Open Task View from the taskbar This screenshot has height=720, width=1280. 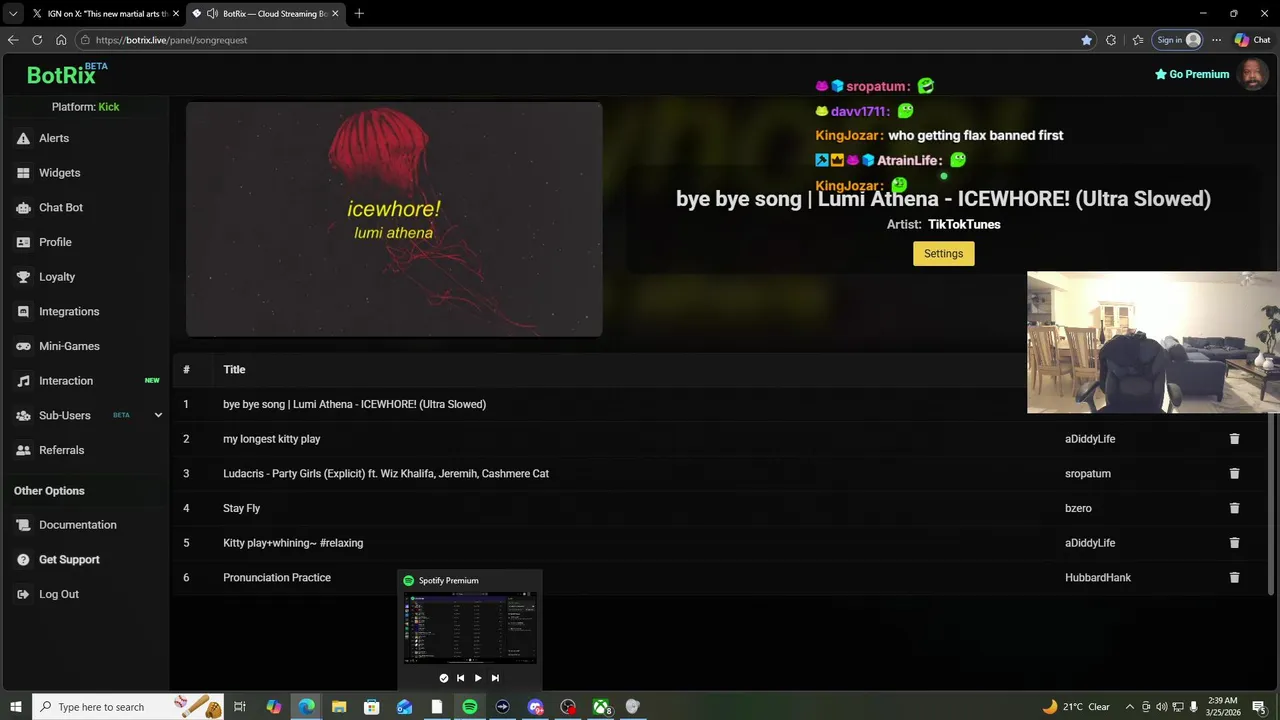(240, 707)
